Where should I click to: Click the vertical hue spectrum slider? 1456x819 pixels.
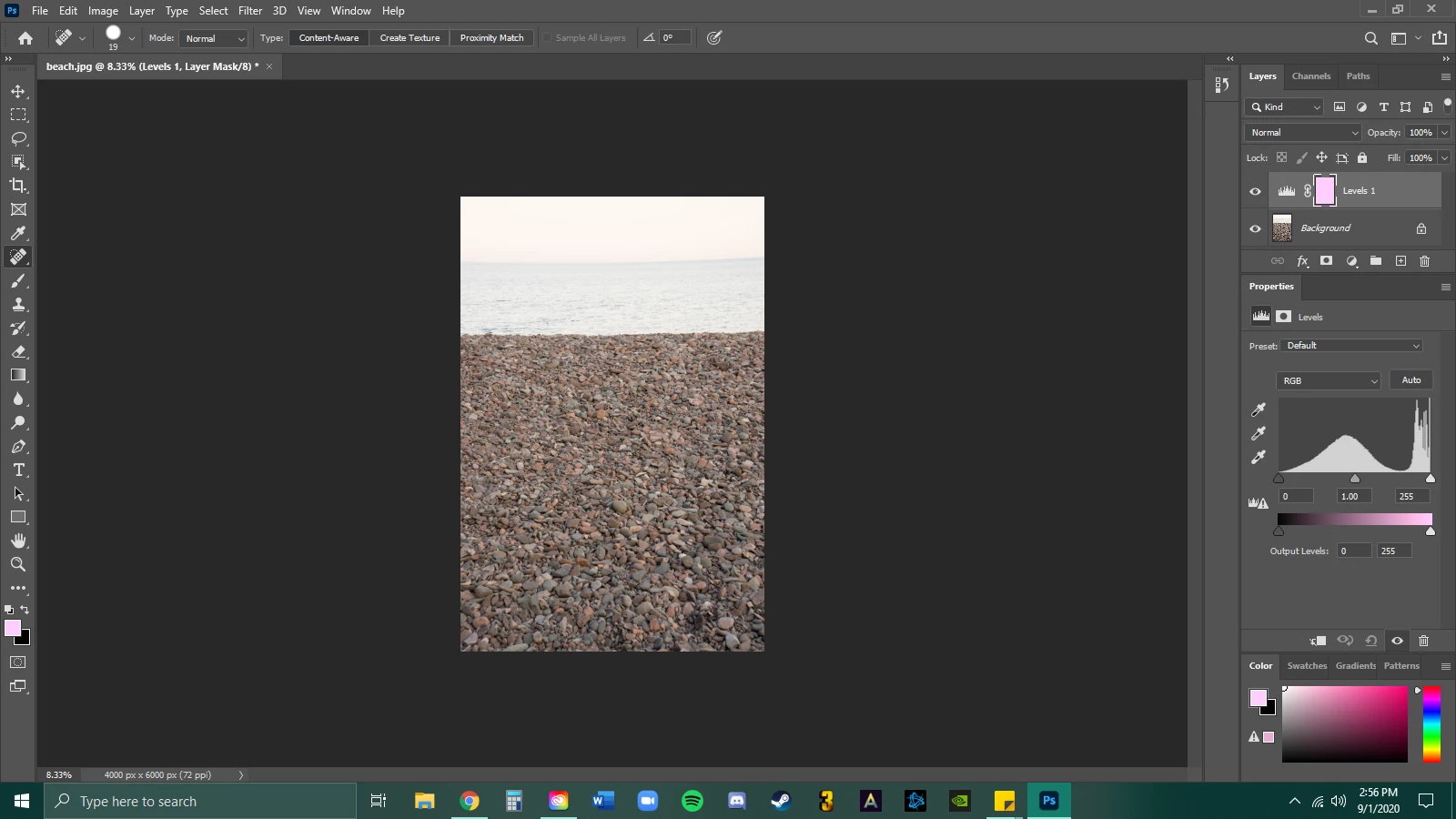click(x=1431, y=724)
